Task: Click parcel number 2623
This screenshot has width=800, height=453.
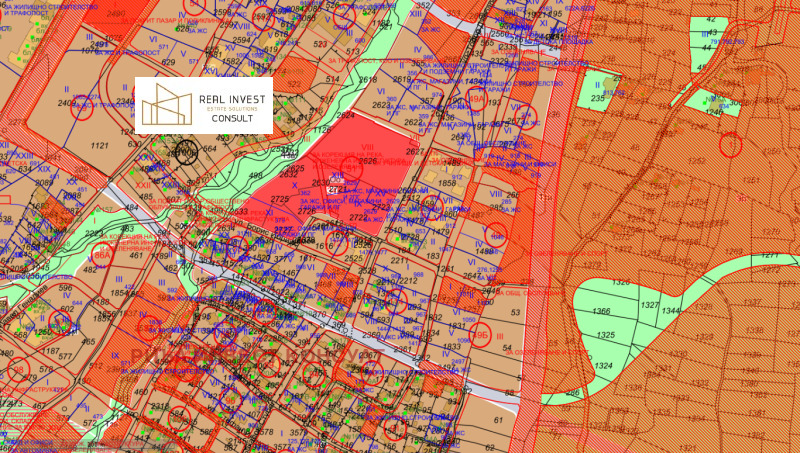Action: point(381,106)
